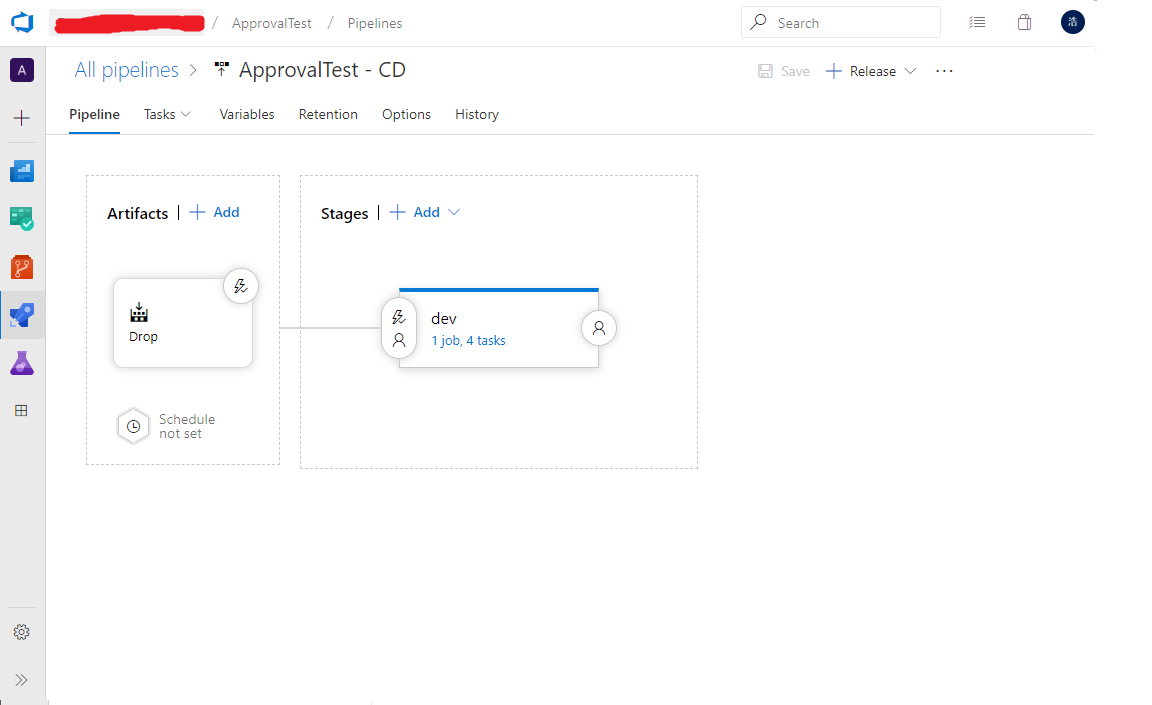Click the ApprovalTest - CD pipeline name
1152x705 pixels.
pos(323,70)
